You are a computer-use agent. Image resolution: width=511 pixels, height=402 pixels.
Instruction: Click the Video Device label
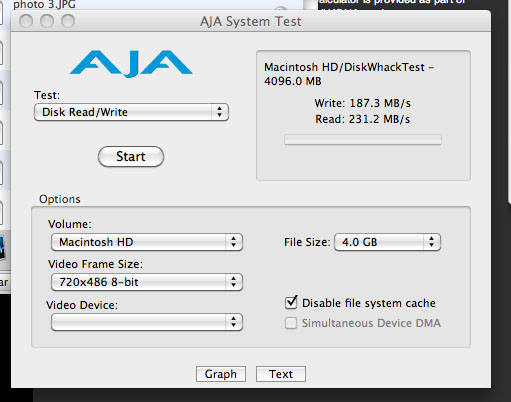click(x=82, y=305)
